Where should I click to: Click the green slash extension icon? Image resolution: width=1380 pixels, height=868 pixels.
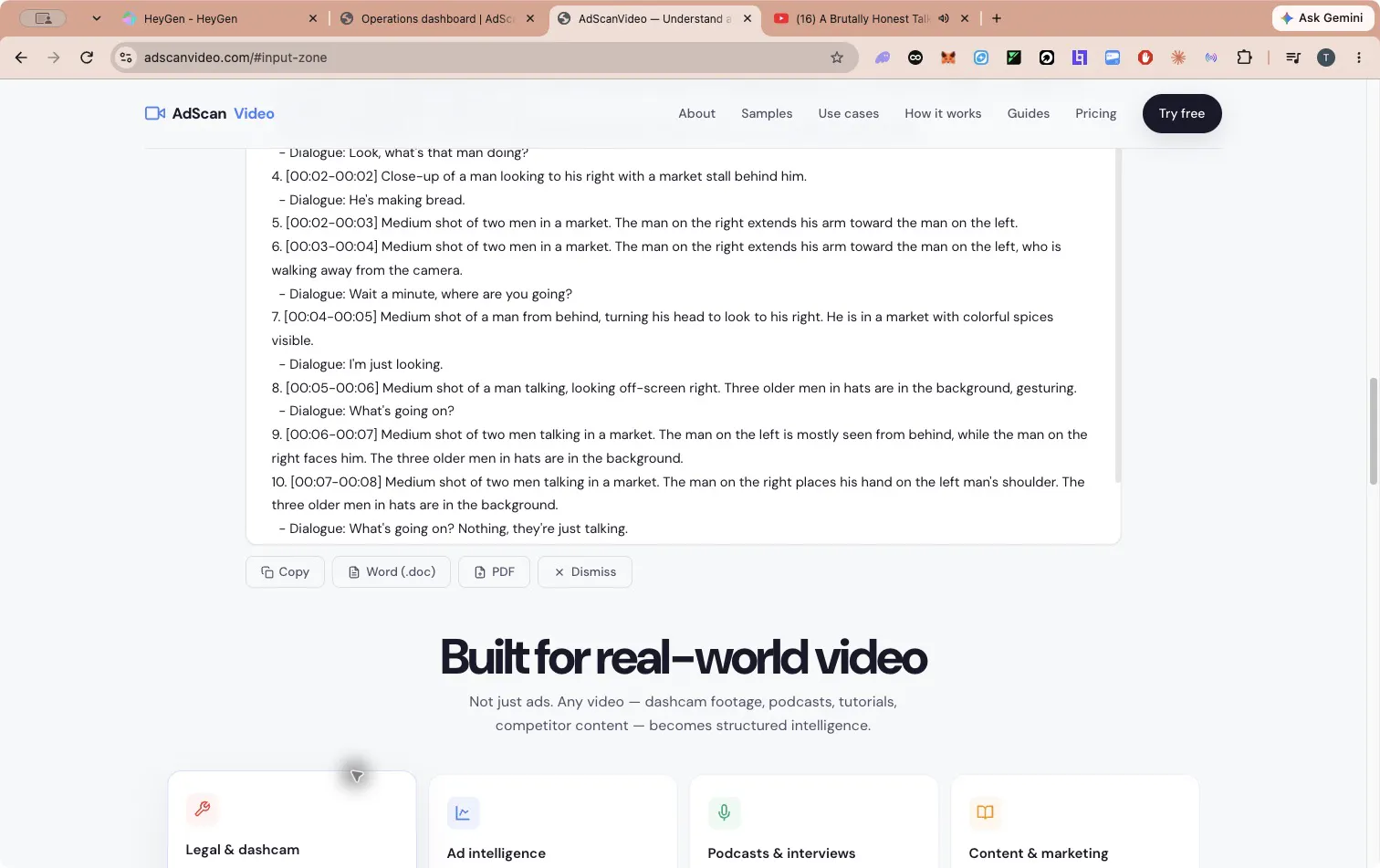tap(1014, 58)
